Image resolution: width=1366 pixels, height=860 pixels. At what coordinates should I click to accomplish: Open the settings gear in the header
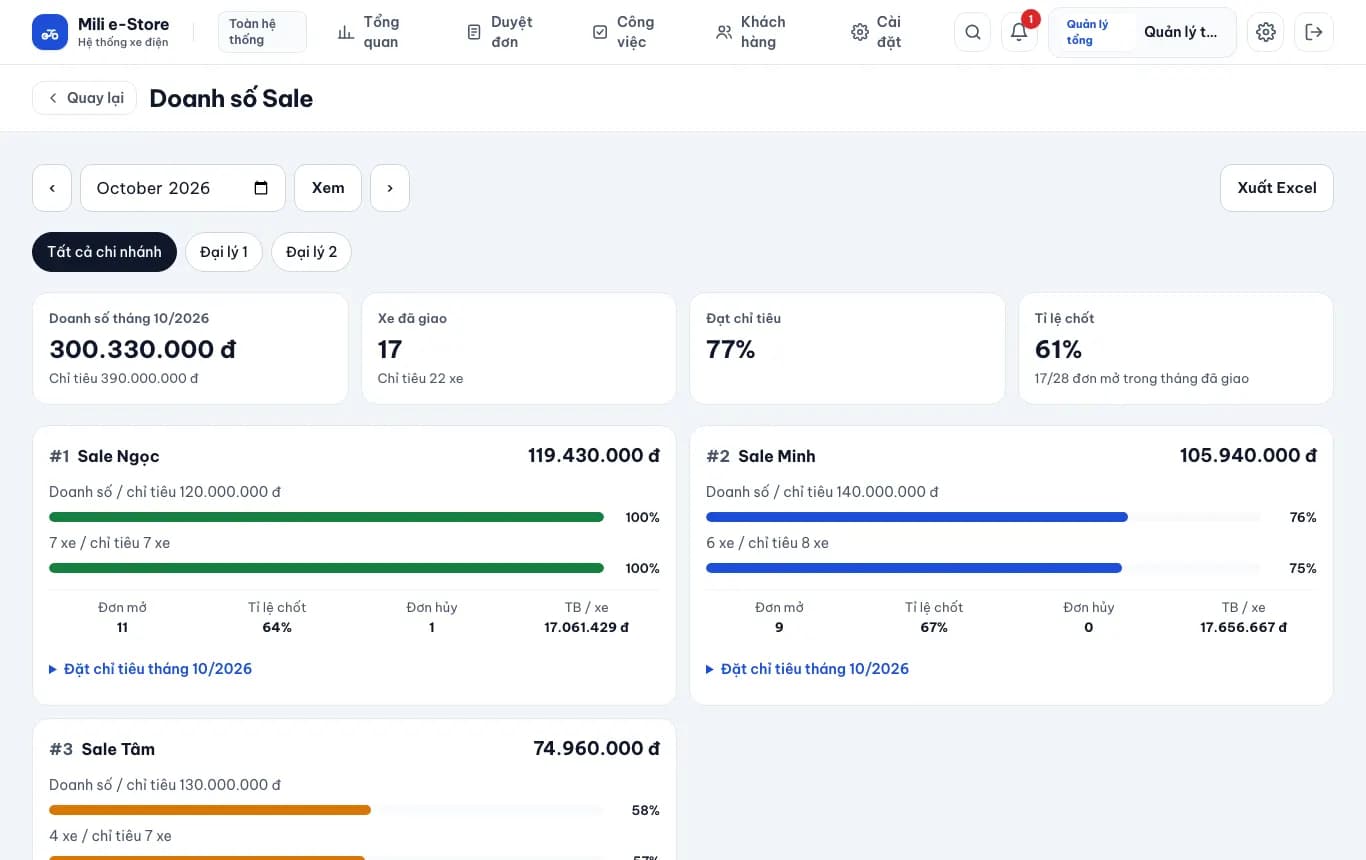pos(1266,32)
